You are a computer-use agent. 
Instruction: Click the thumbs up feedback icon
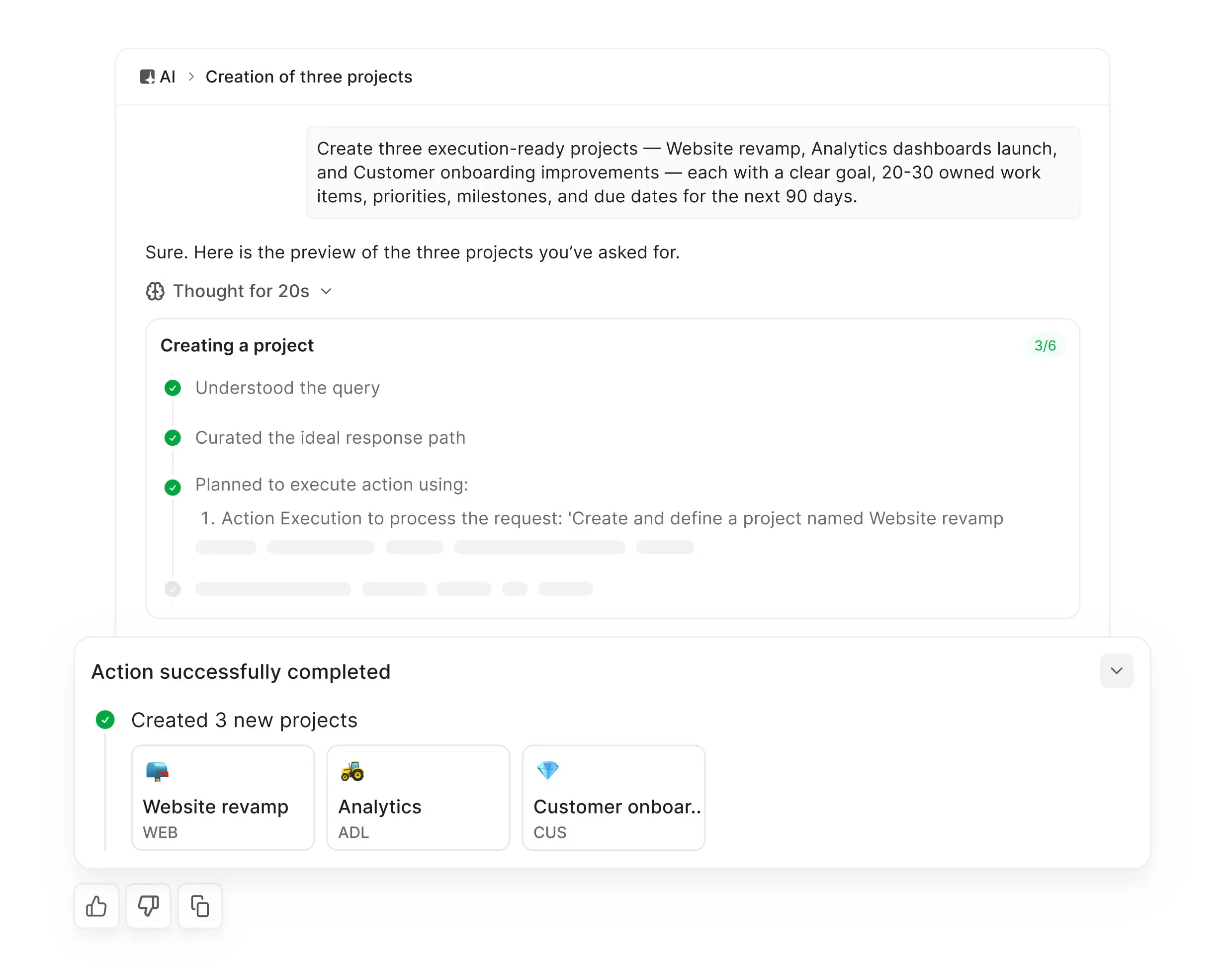pyautogui.click(x=96, y=906)
